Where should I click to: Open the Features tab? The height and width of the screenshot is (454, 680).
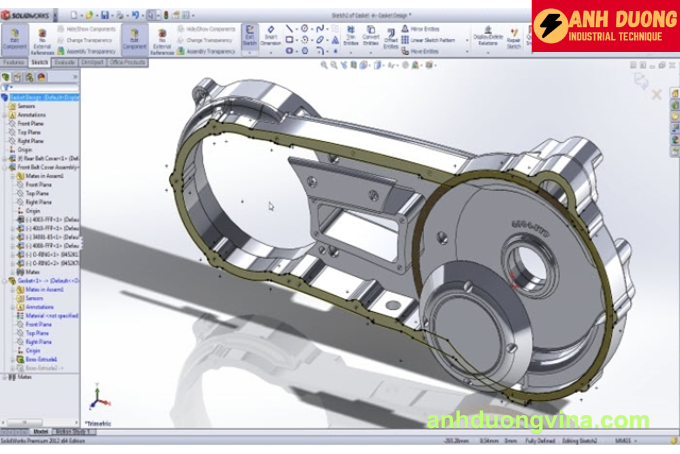(x=14, y=62)
